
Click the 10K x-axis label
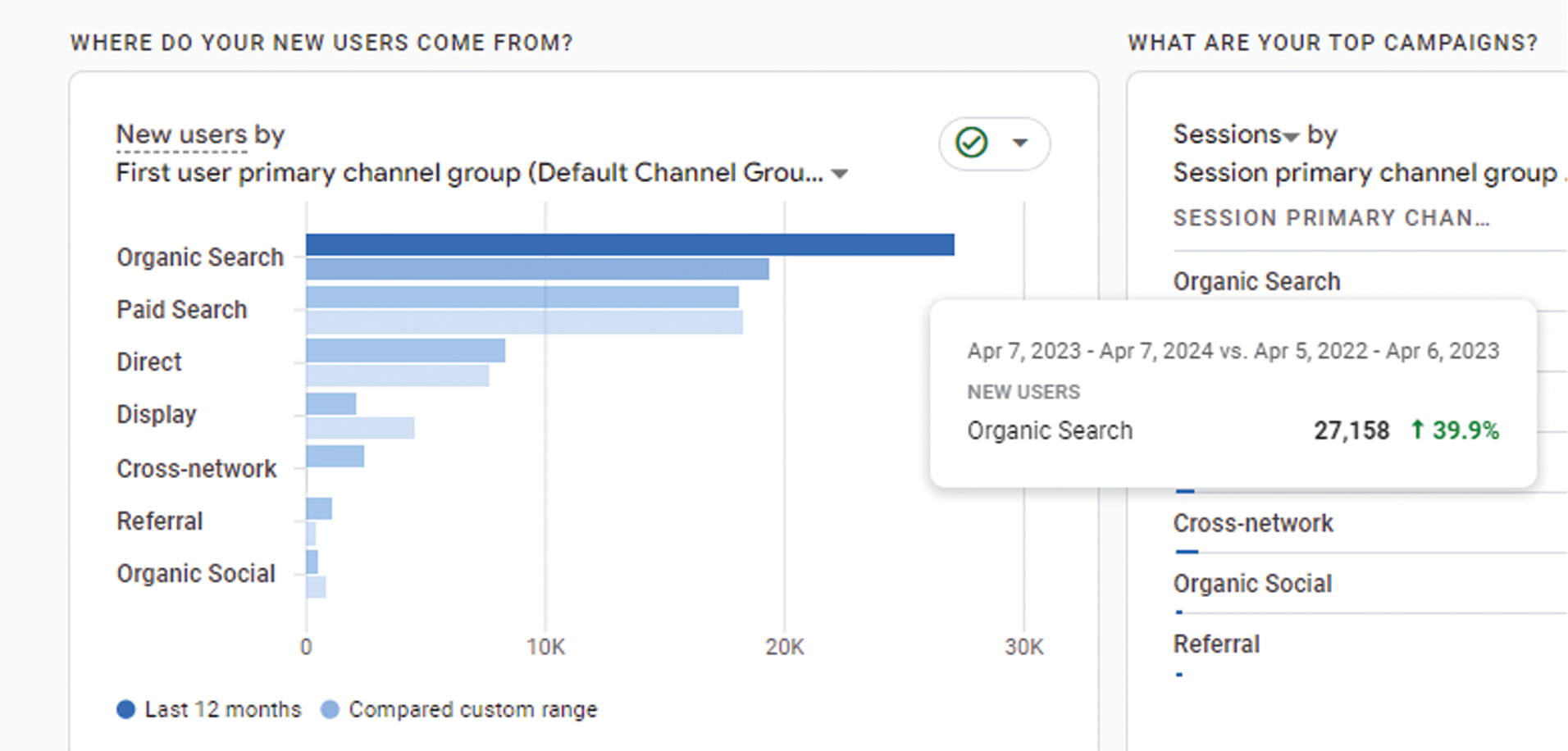[545, 648]
